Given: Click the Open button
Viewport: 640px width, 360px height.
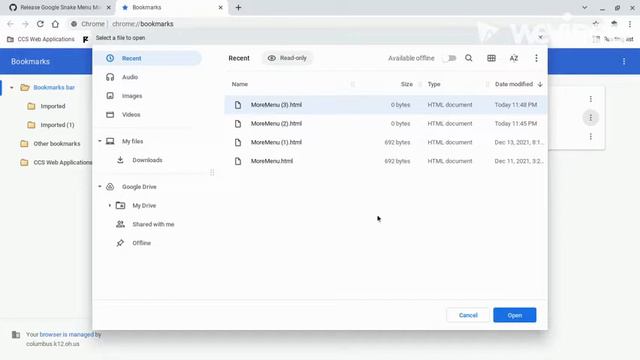Looking at the screenshot, I should pos(515,315).
